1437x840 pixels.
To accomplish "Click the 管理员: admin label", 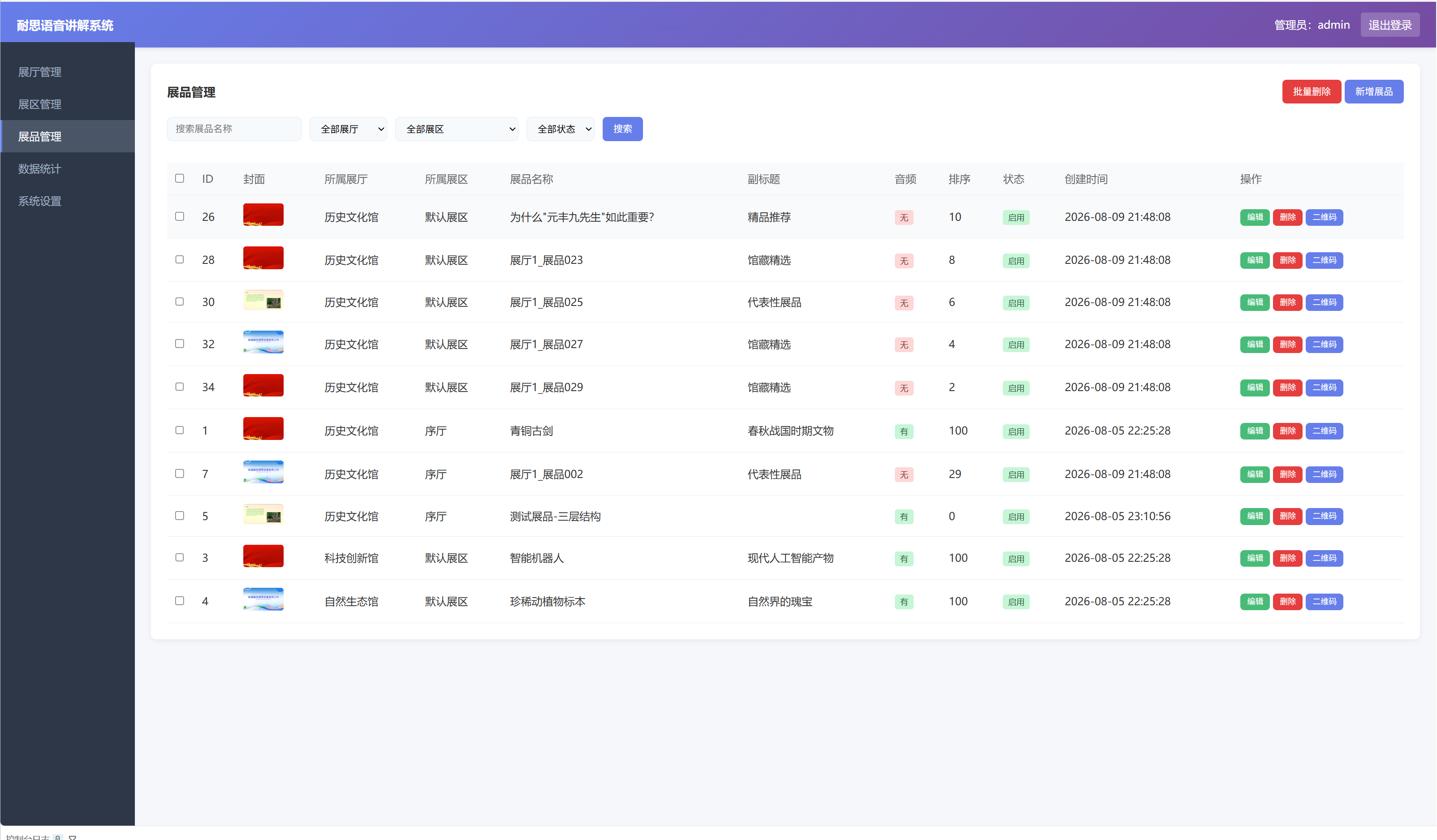I will coord(1312,25).
